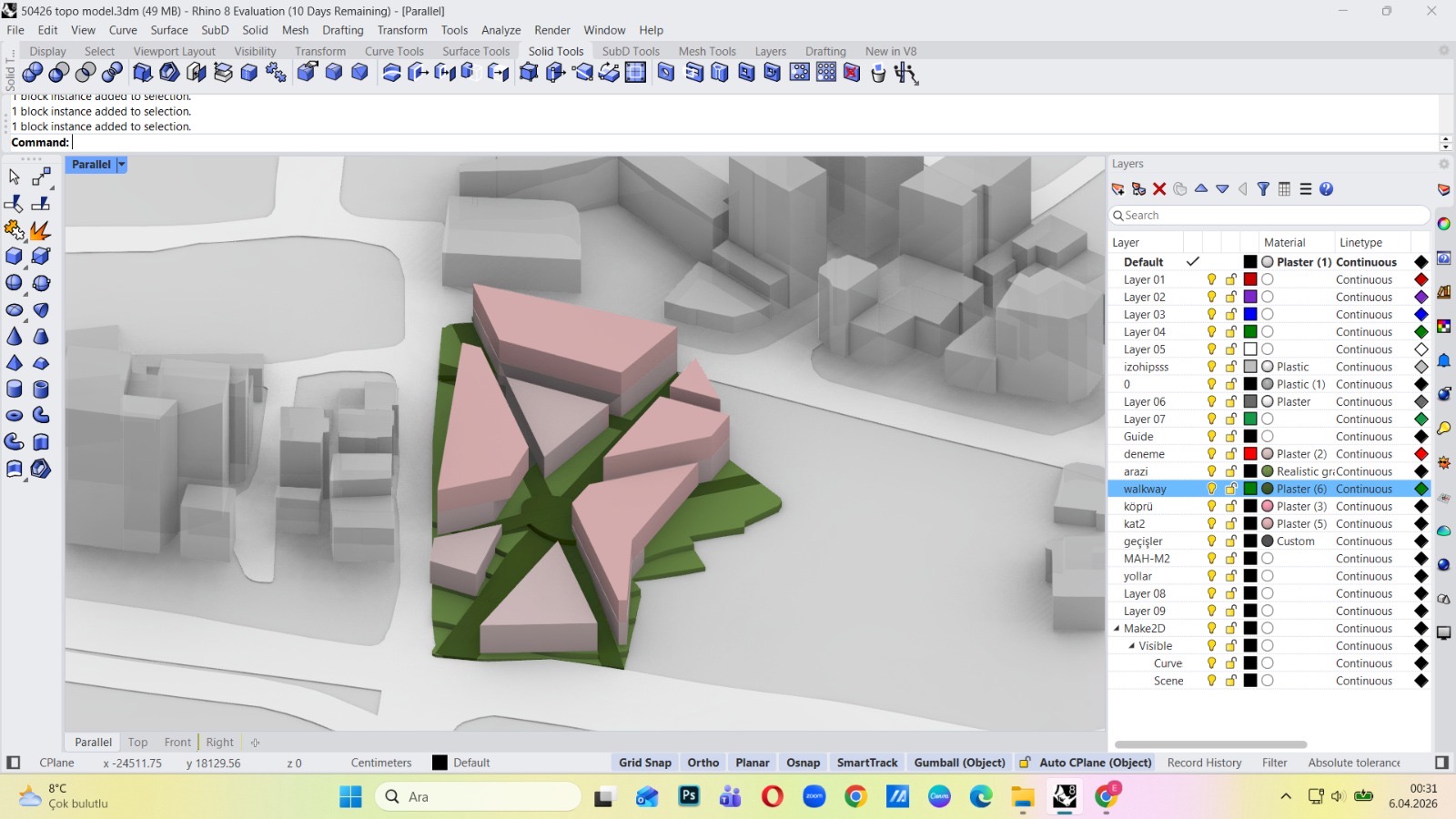Collapse the Visible sublayer
This screenshot has height=819, width=1456.
(1131, 646)
